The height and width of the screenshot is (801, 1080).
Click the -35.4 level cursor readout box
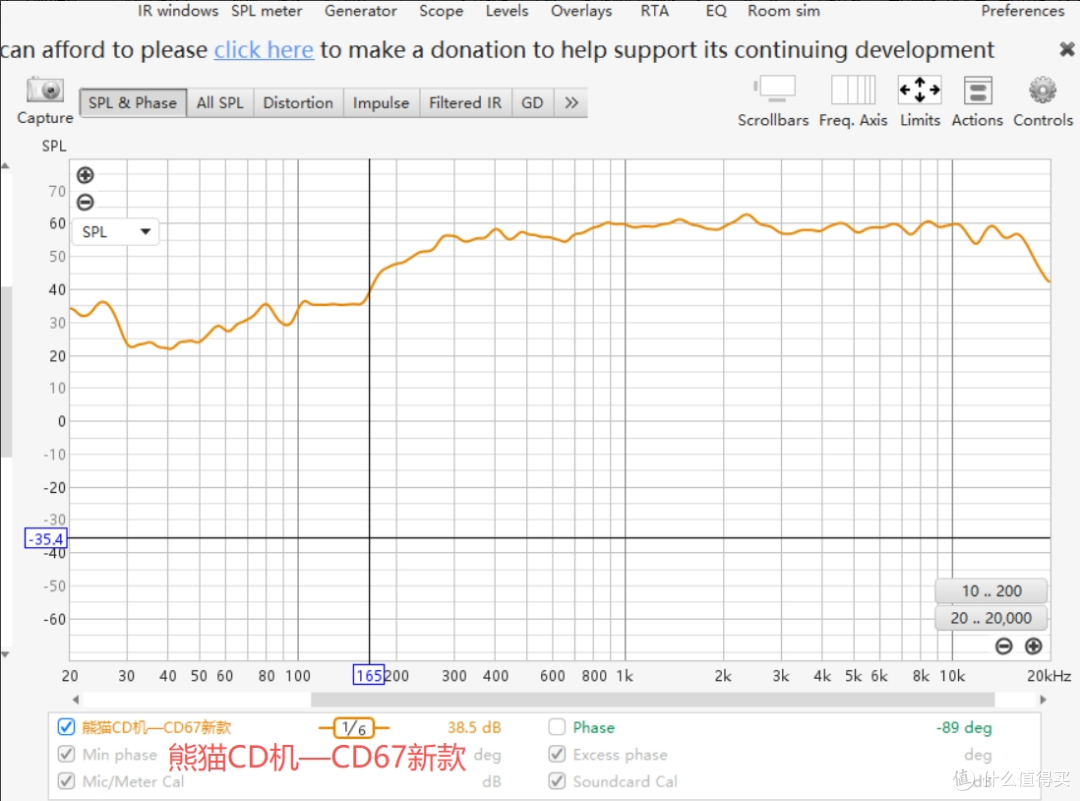pos(45,539)
